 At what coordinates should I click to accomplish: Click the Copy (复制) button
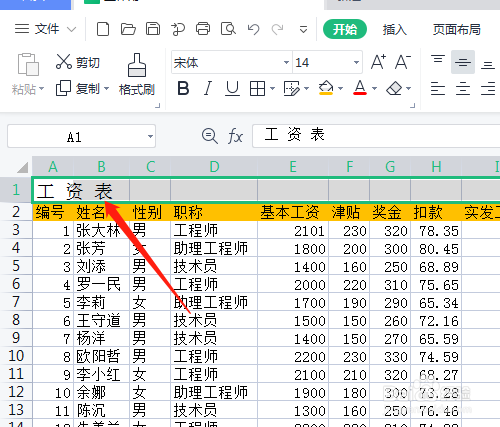(78, 88)
